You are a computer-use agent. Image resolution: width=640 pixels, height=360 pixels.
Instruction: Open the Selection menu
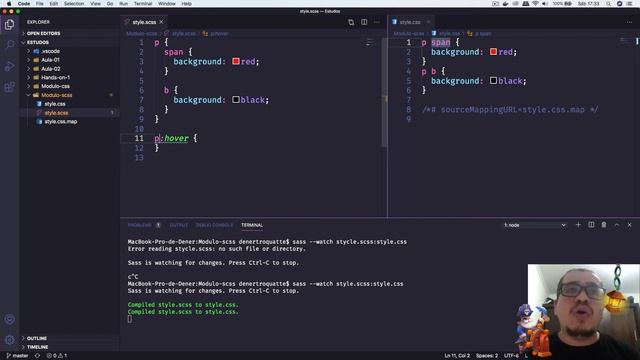[x=74, y=4]
